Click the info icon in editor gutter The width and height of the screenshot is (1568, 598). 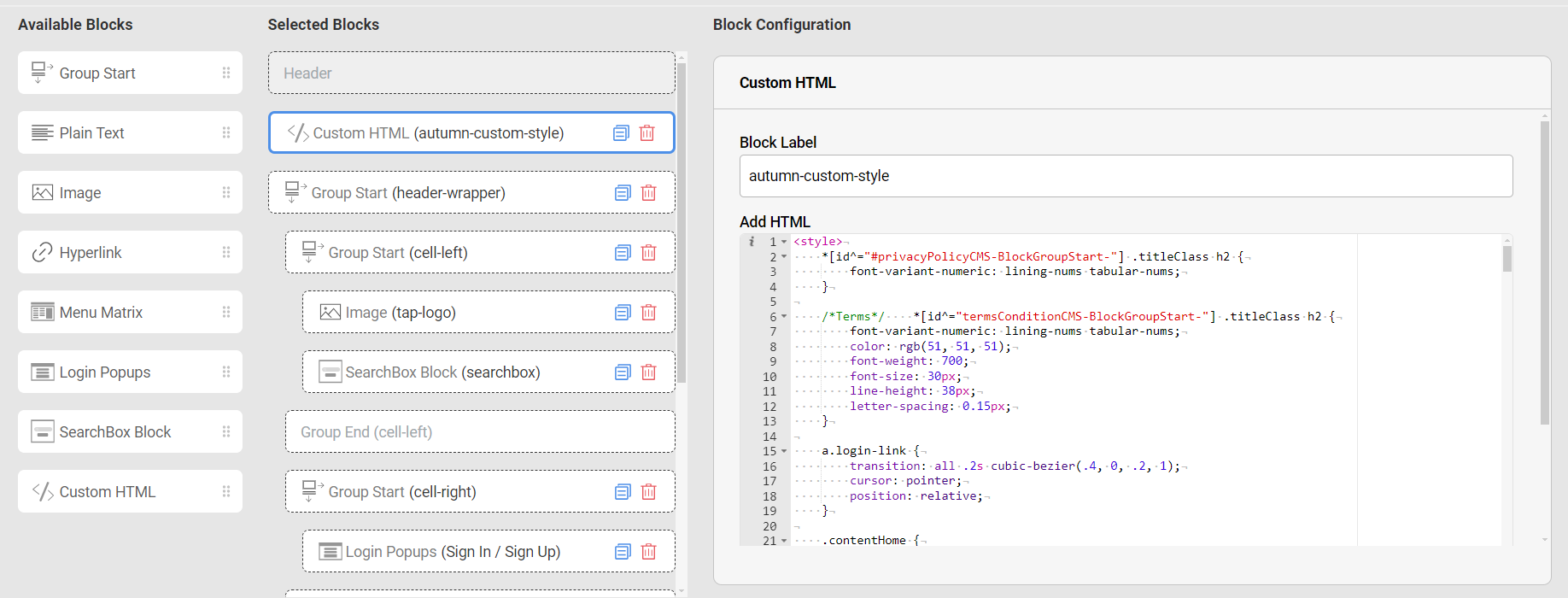coord(752,242)
